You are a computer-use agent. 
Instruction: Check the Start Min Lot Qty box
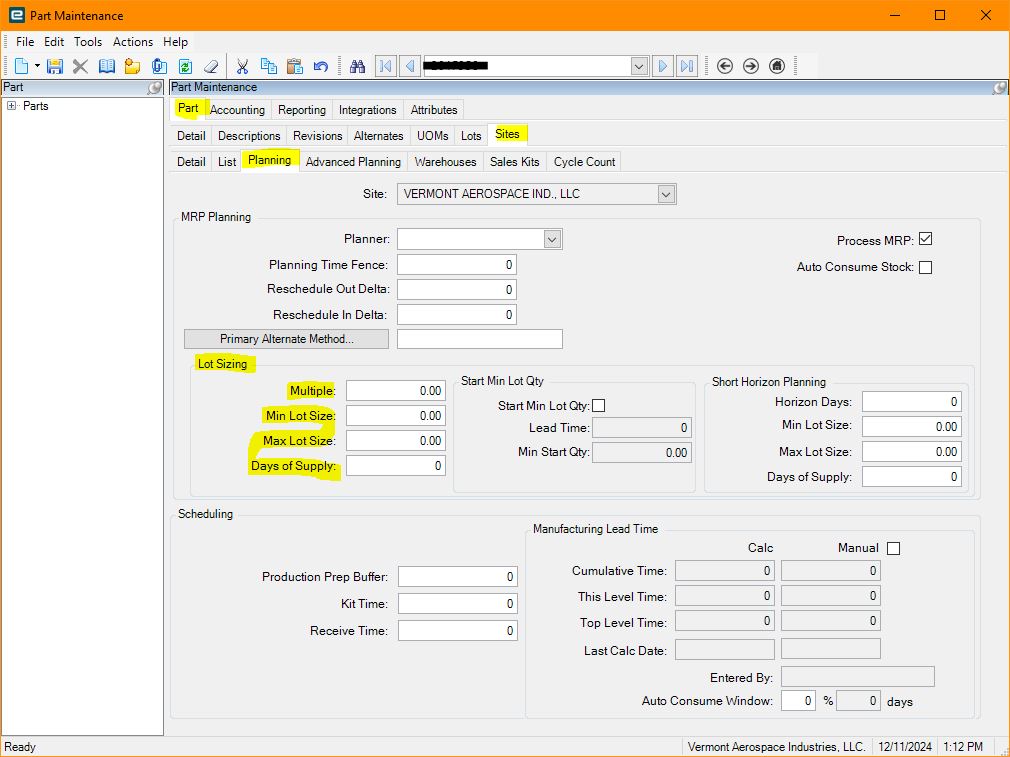[598, 405]
